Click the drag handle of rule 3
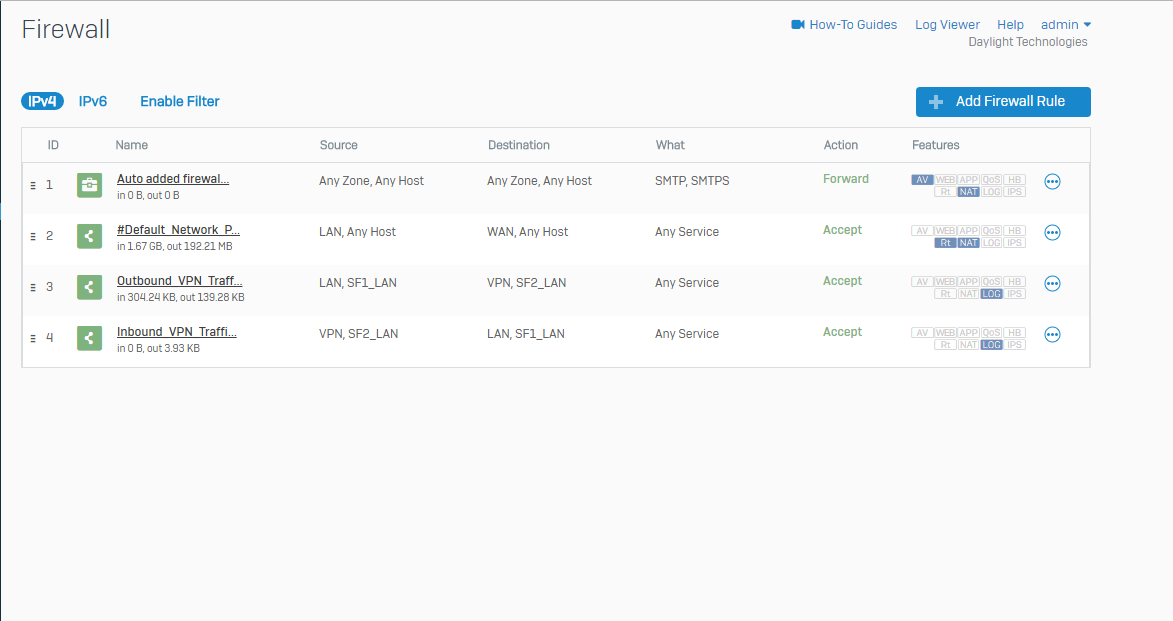Screen dimensions: 1173x621 (33, 287)
